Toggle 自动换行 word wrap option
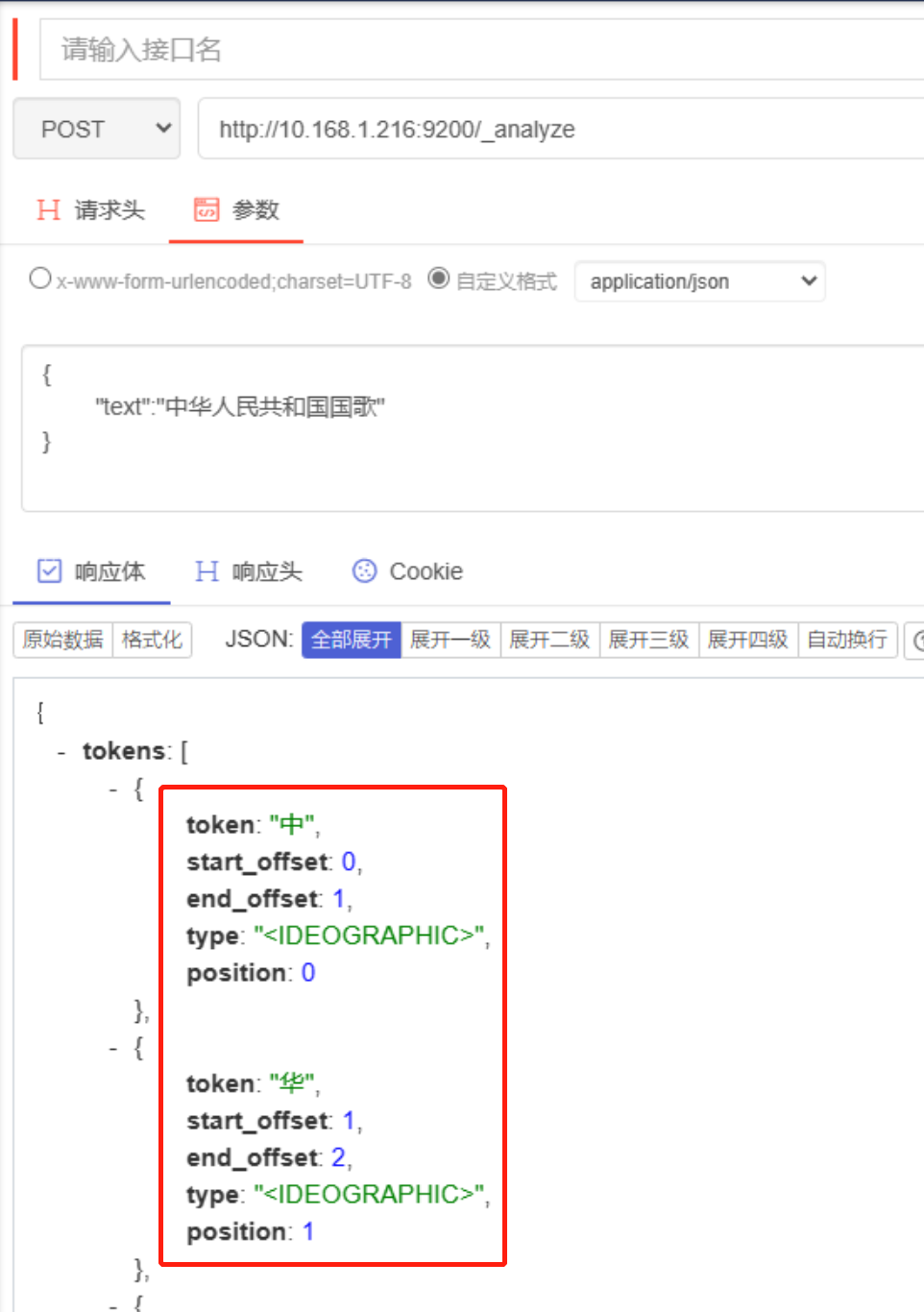The height and width of the screenshot is (1312, 924). tap(847, 641)
